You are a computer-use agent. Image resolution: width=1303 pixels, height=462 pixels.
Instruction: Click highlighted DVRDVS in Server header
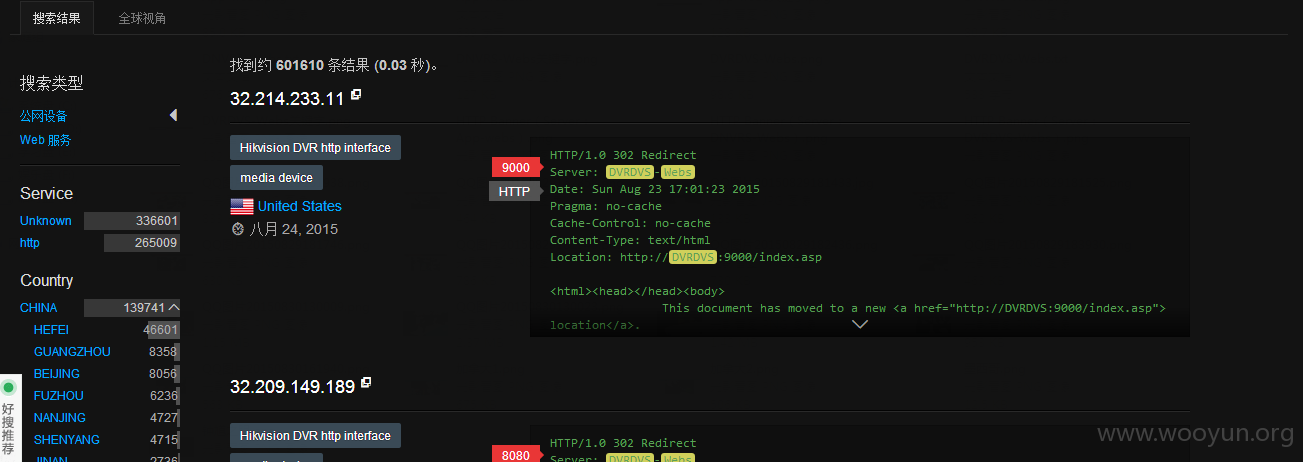(x=630, y=172)
